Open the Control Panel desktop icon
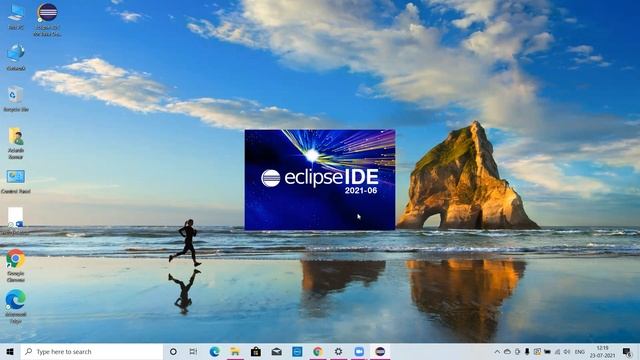The height and width of the screenshot is (360, 640). 16,182
